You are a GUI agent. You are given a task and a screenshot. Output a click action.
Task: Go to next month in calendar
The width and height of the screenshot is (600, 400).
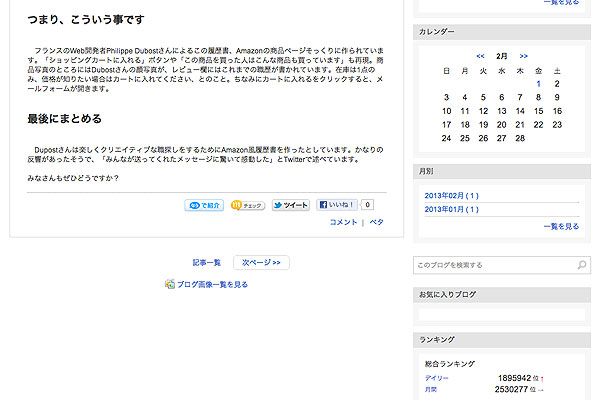tap(523, 56)
